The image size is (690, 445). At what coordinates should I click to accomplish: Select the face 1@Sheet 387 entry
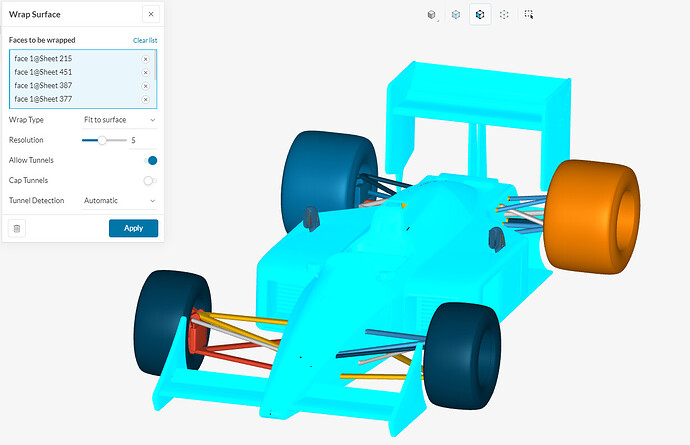(x=43, y=85)
